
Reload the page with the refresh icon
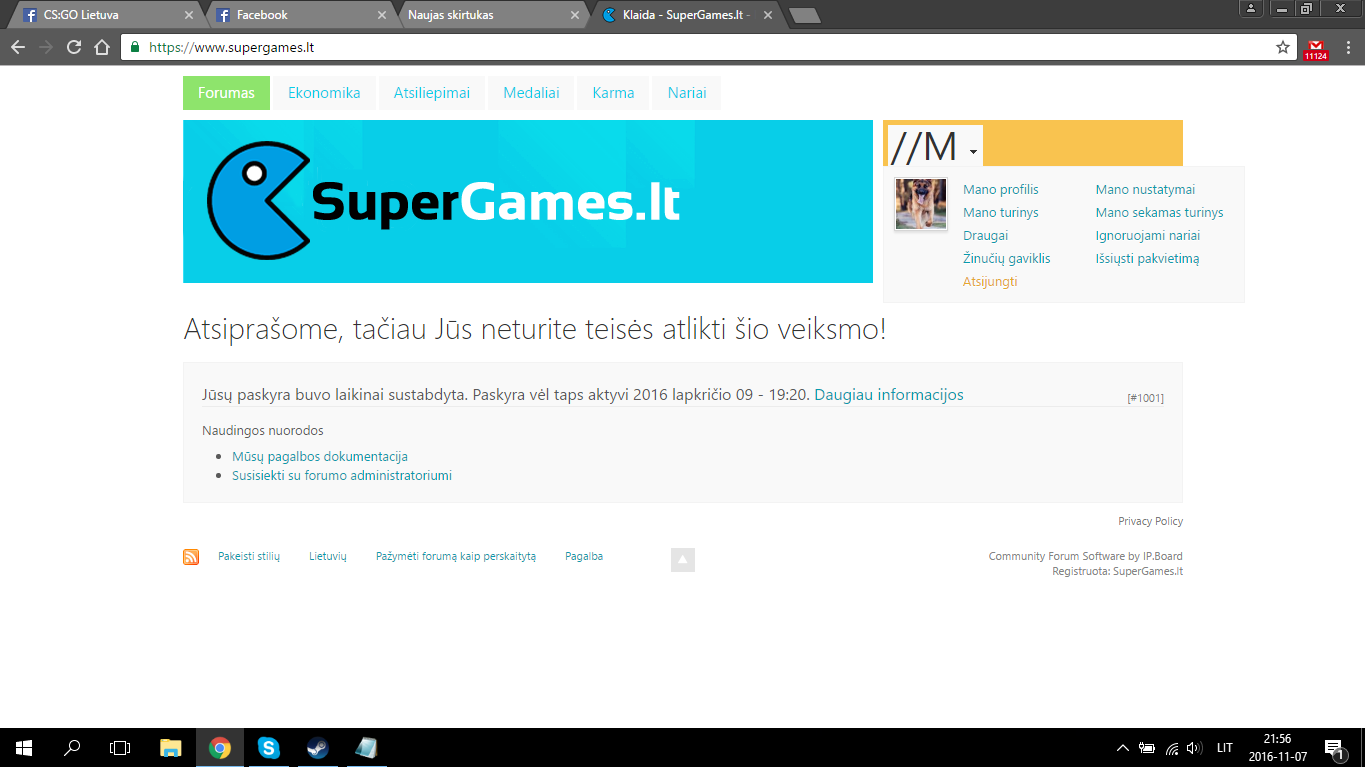pos(74,47)
